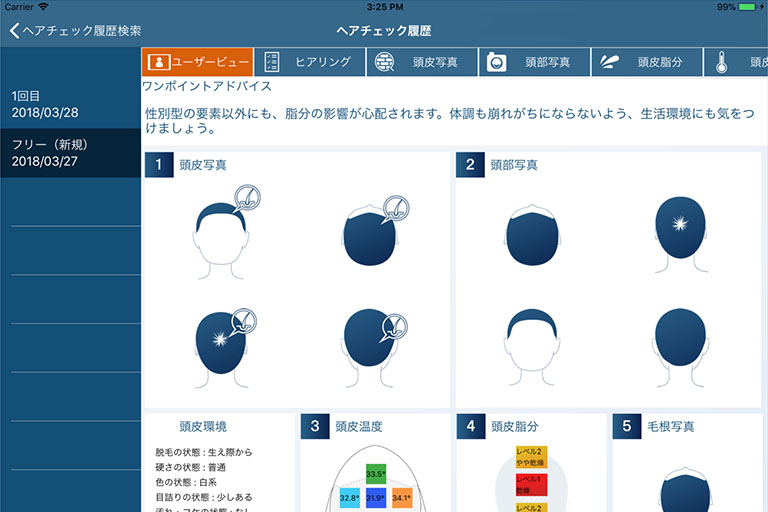
Task: Click the green 33.5° temperature square
Action: click(376, 474)
